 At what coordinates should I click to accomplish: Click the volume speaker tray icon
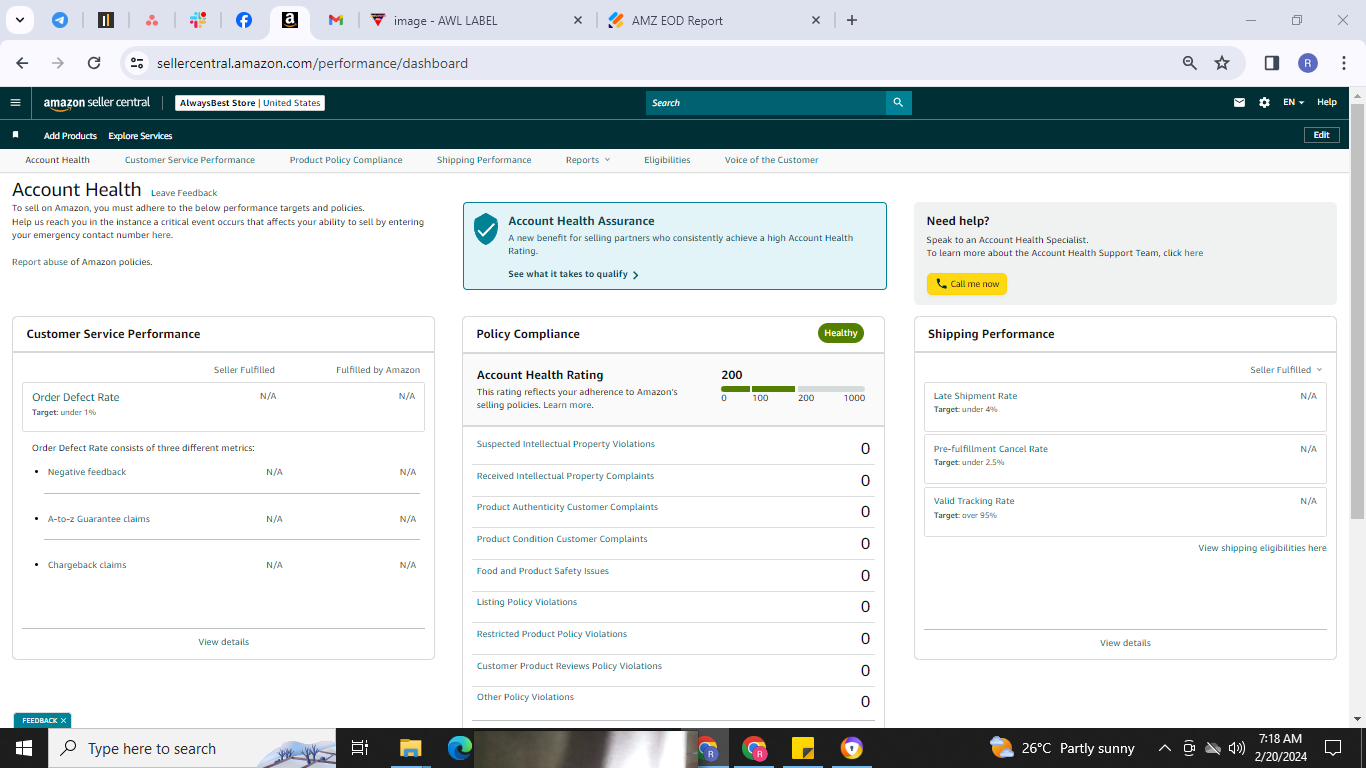(x=1237, y=748)
